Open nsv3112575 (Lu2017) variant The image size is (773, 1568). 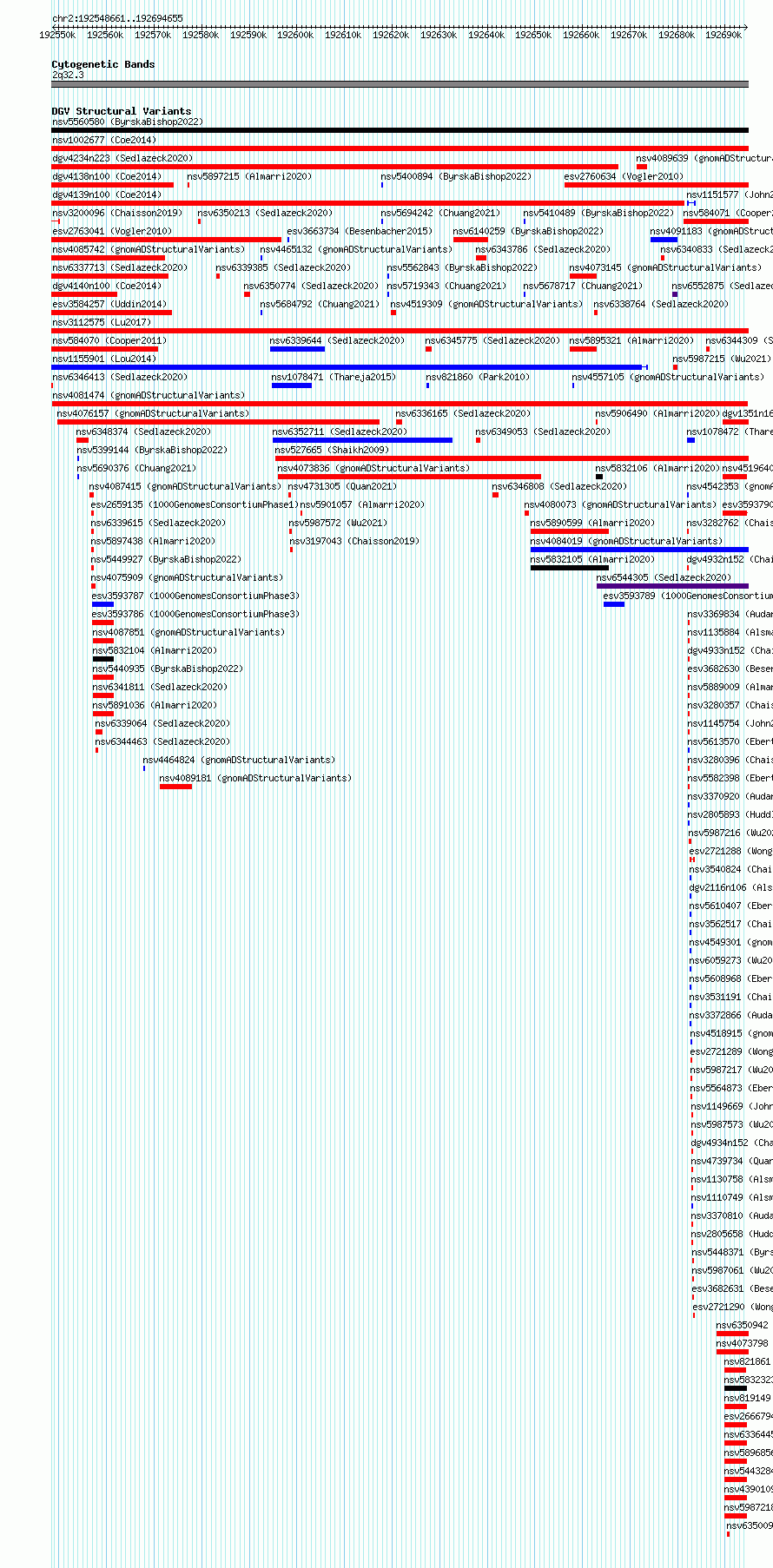tap(102, 322)
